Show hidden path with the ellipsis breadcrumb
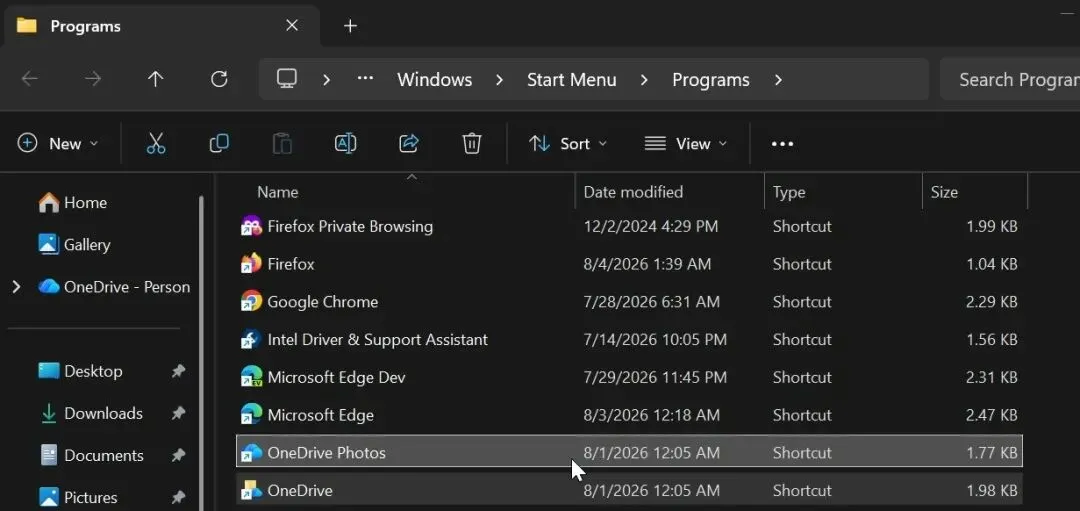This screenshot has height=511, width=1080. 365,79
